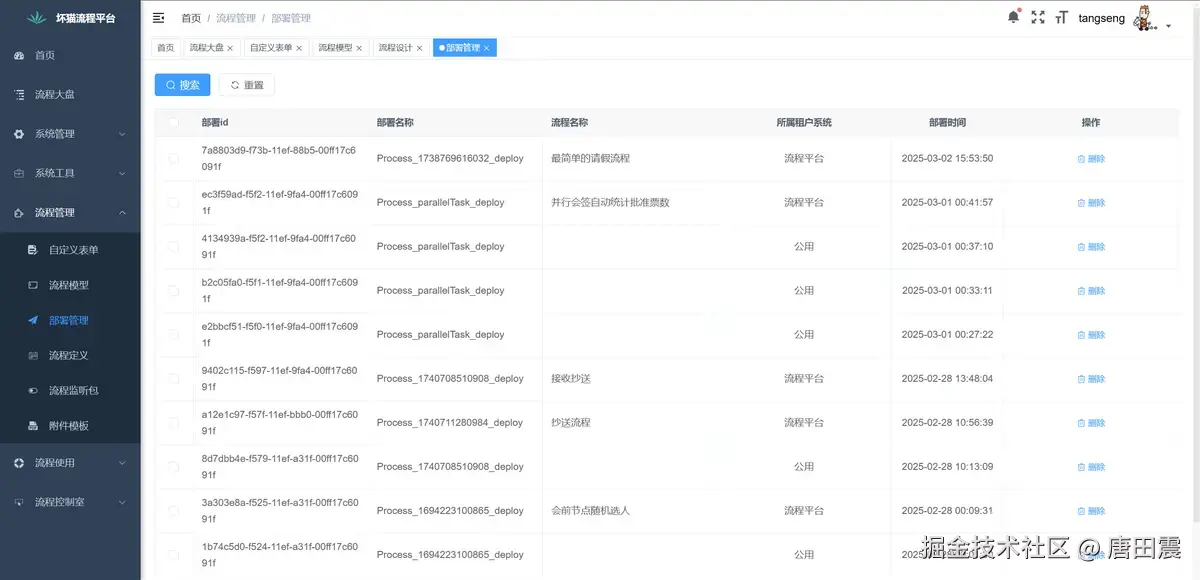Collapse the 流程管理 sidebar menu

70,213
